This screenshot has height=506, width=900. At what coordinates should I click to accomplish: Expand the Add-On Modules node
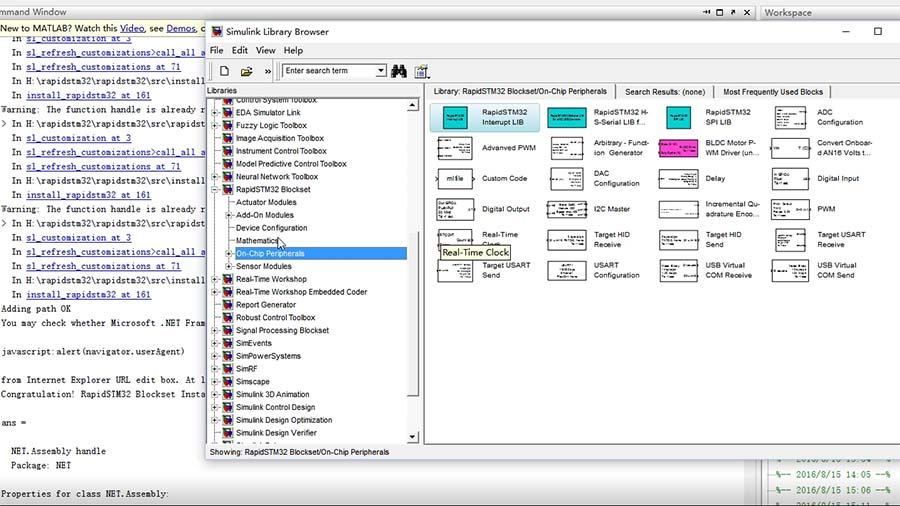click(x=228, y=215)
